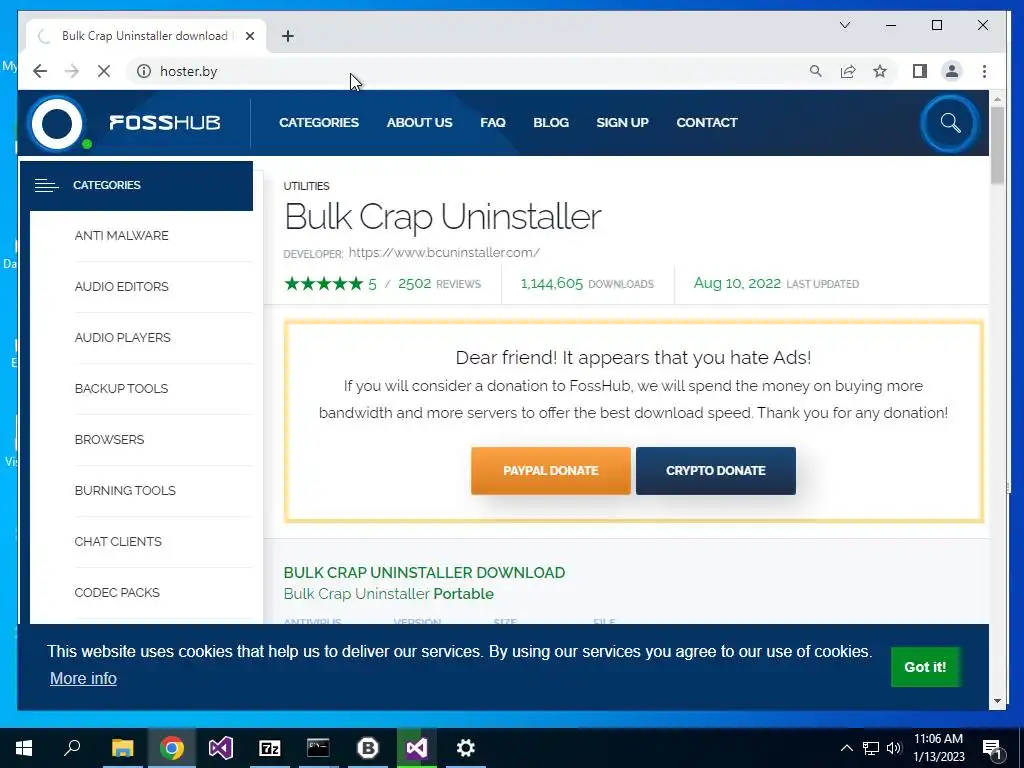Bookmark this tab with the star icon

click(880, 71)
